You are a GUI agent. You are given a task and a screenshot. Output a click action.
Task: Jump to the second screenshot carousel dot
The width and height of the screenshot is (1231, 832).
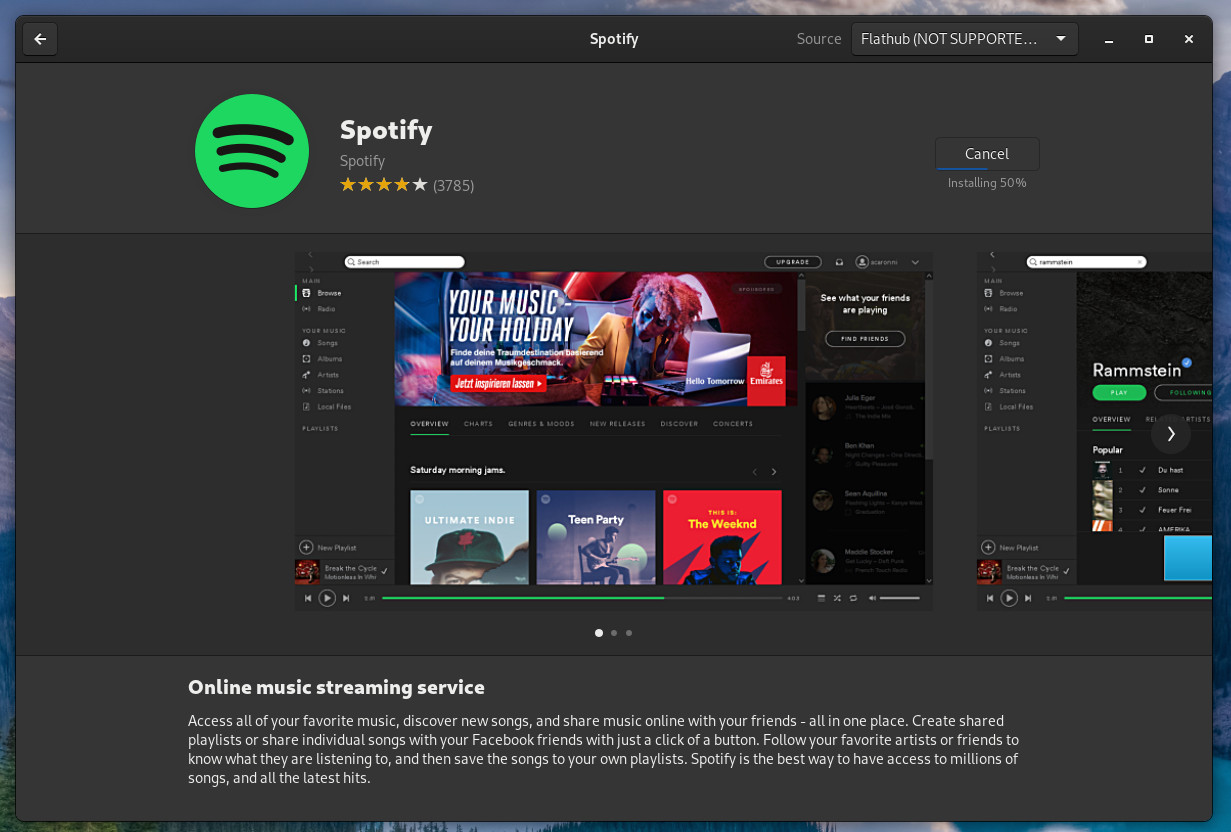614,633
